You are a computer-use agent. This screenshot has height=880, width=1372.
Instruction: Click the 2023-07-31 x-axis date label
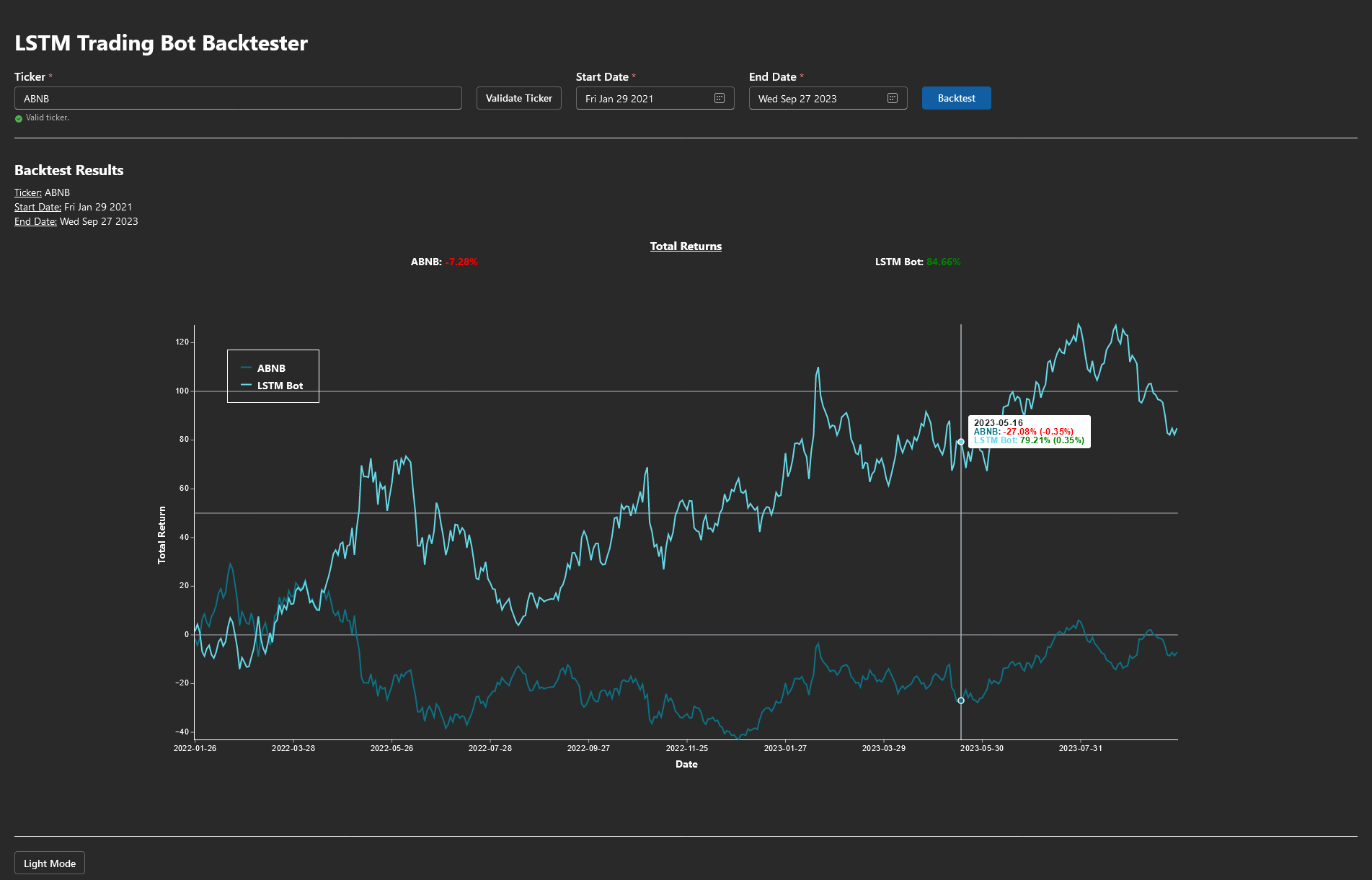click(x=1080, y=748)
